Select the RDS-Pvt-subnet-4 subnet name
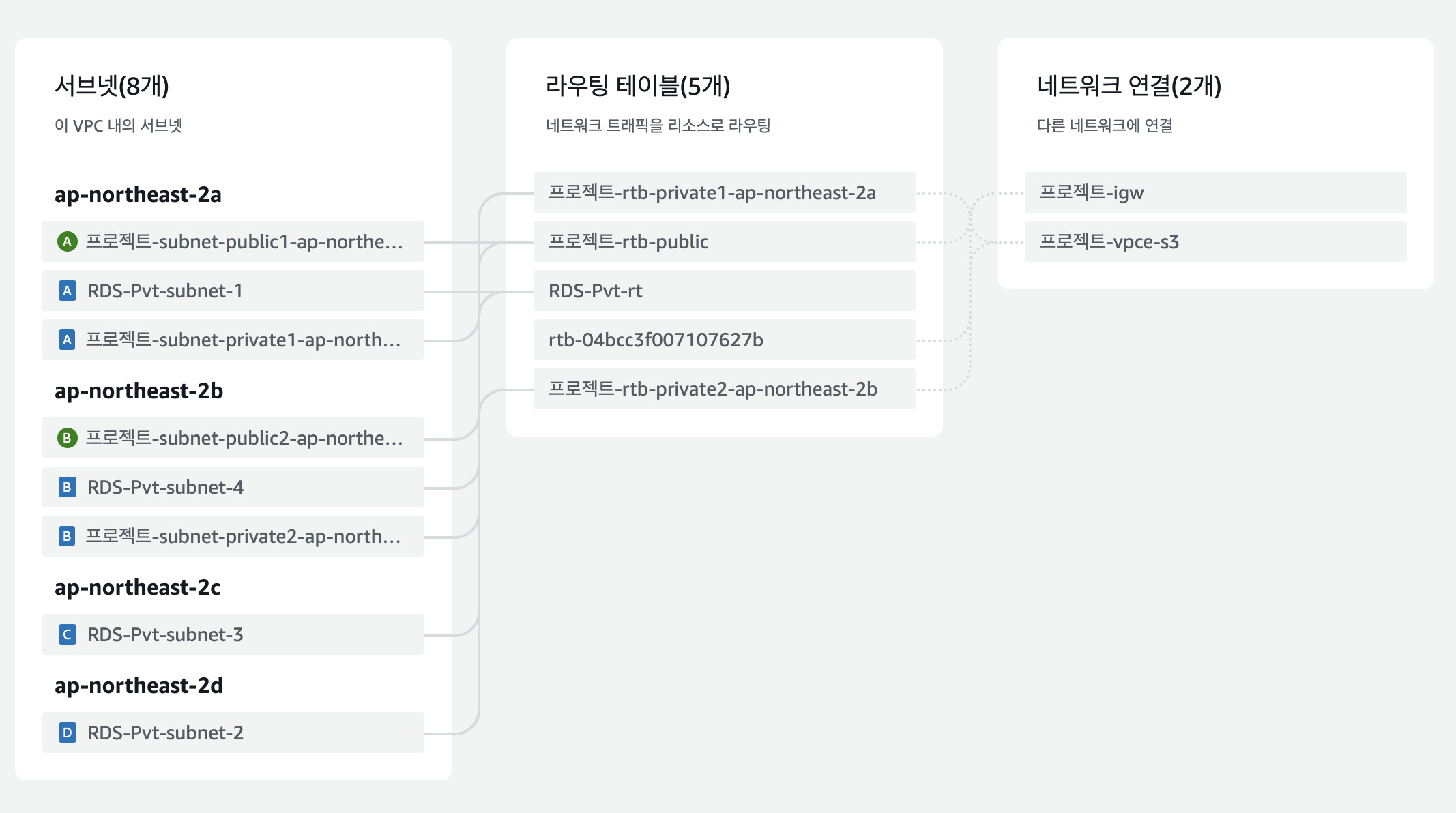The width and height of the screenshot is (1456, 813). pos(165,487)
